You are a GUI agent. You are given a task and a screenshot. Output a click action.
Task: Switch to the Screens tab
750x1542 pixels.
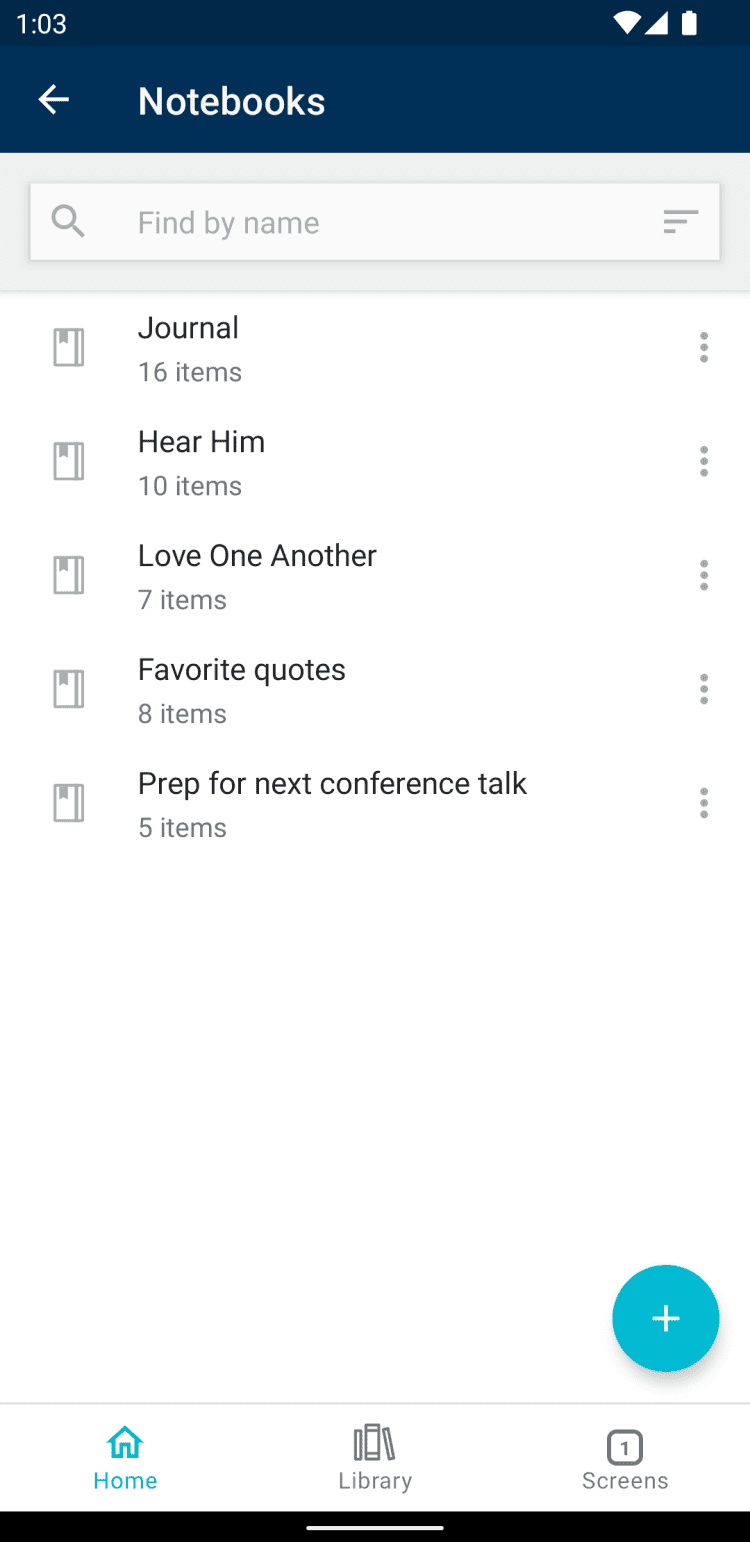click(625, 1458)
